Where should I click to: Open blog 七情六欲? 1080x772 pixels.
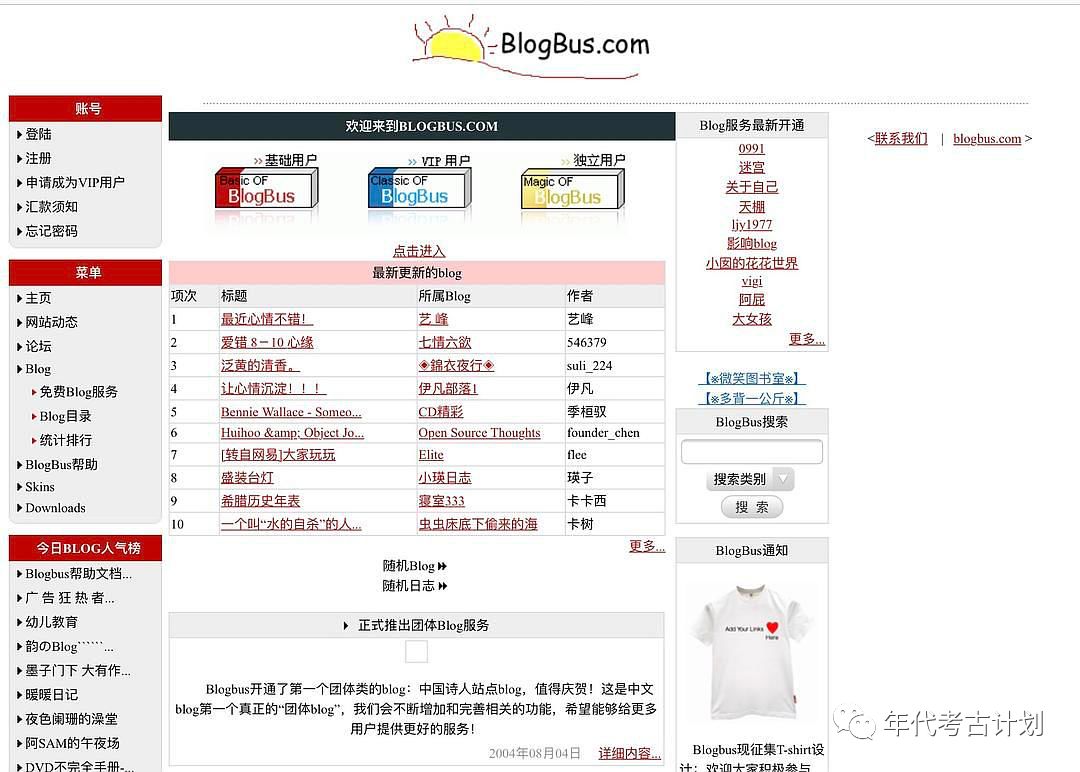444,342
